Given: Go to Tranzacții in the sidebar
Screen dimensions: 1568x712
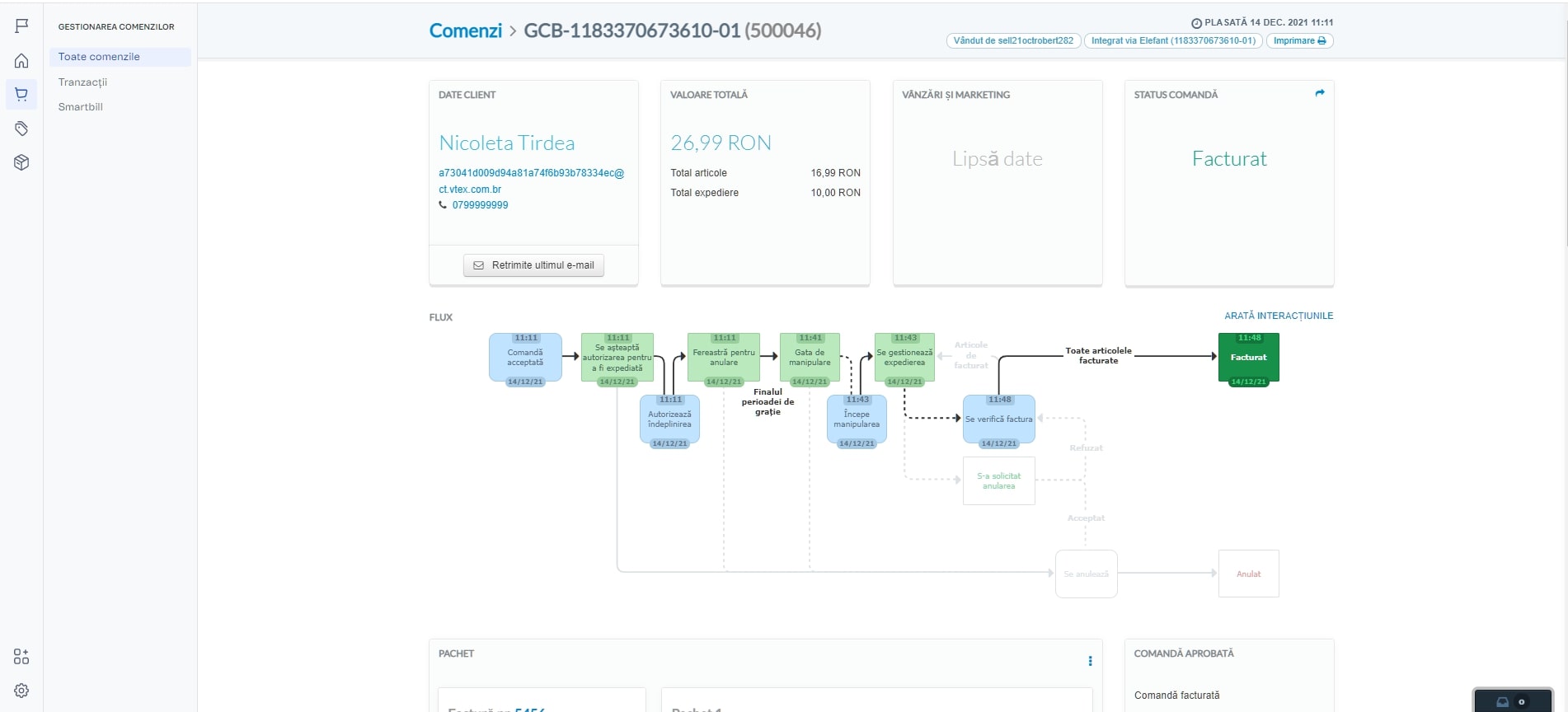Looking at the screenshot, I should coord(82,82).
